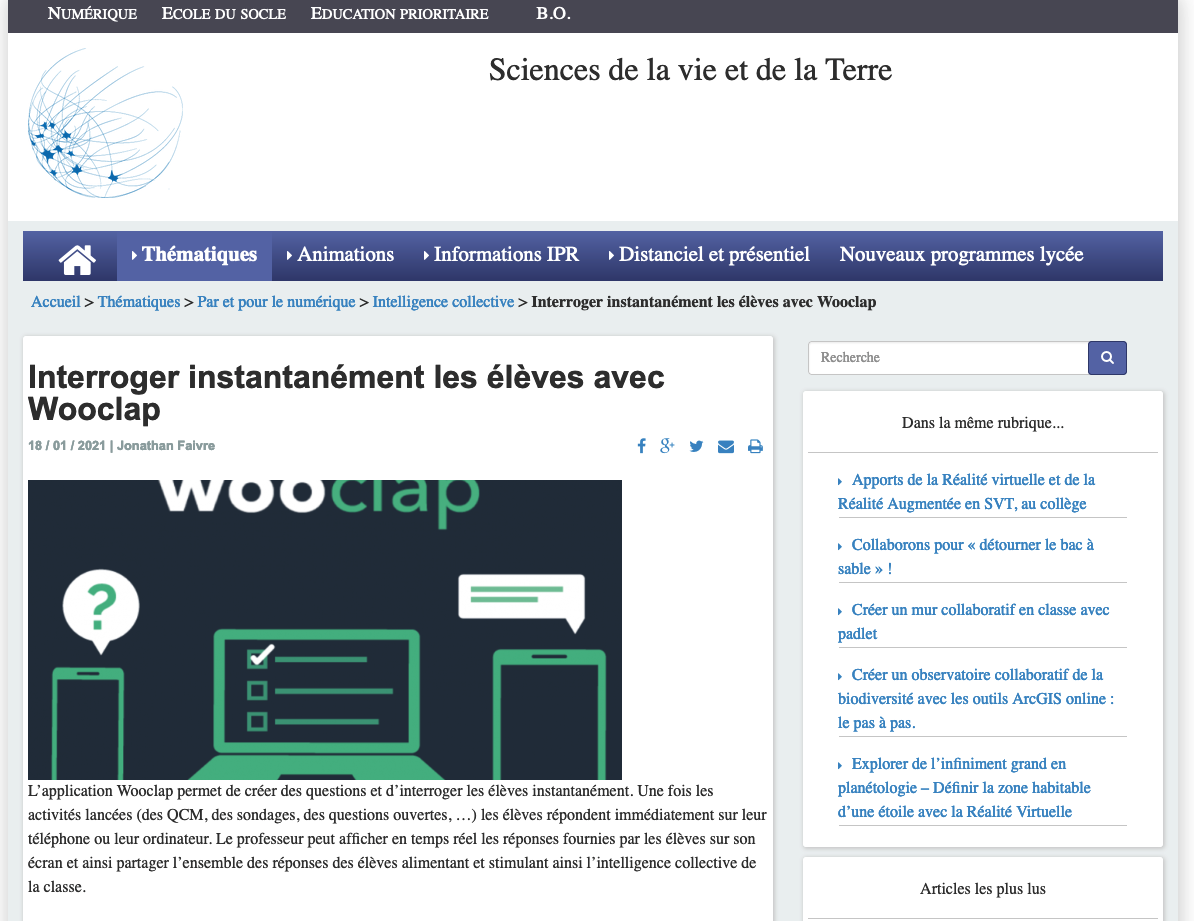
Task: Go to Intelligence collective breadcrumb
Action: [x=443, y=302]
